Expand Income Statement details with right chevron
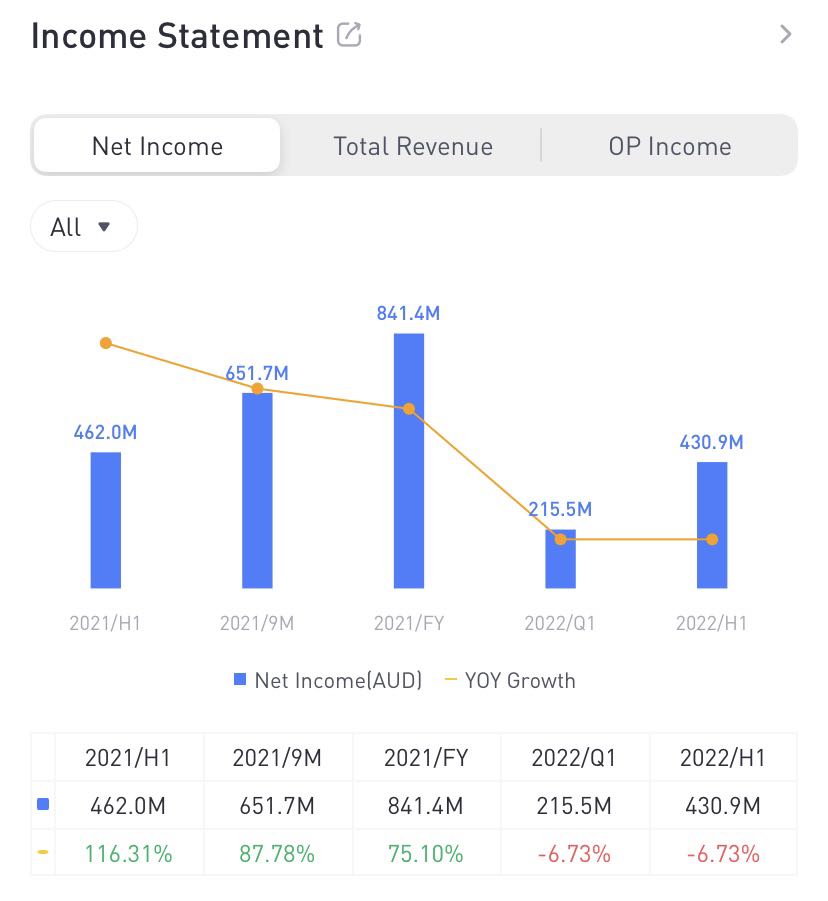Screen dimensions: 828x901 [x=786, y=35]
